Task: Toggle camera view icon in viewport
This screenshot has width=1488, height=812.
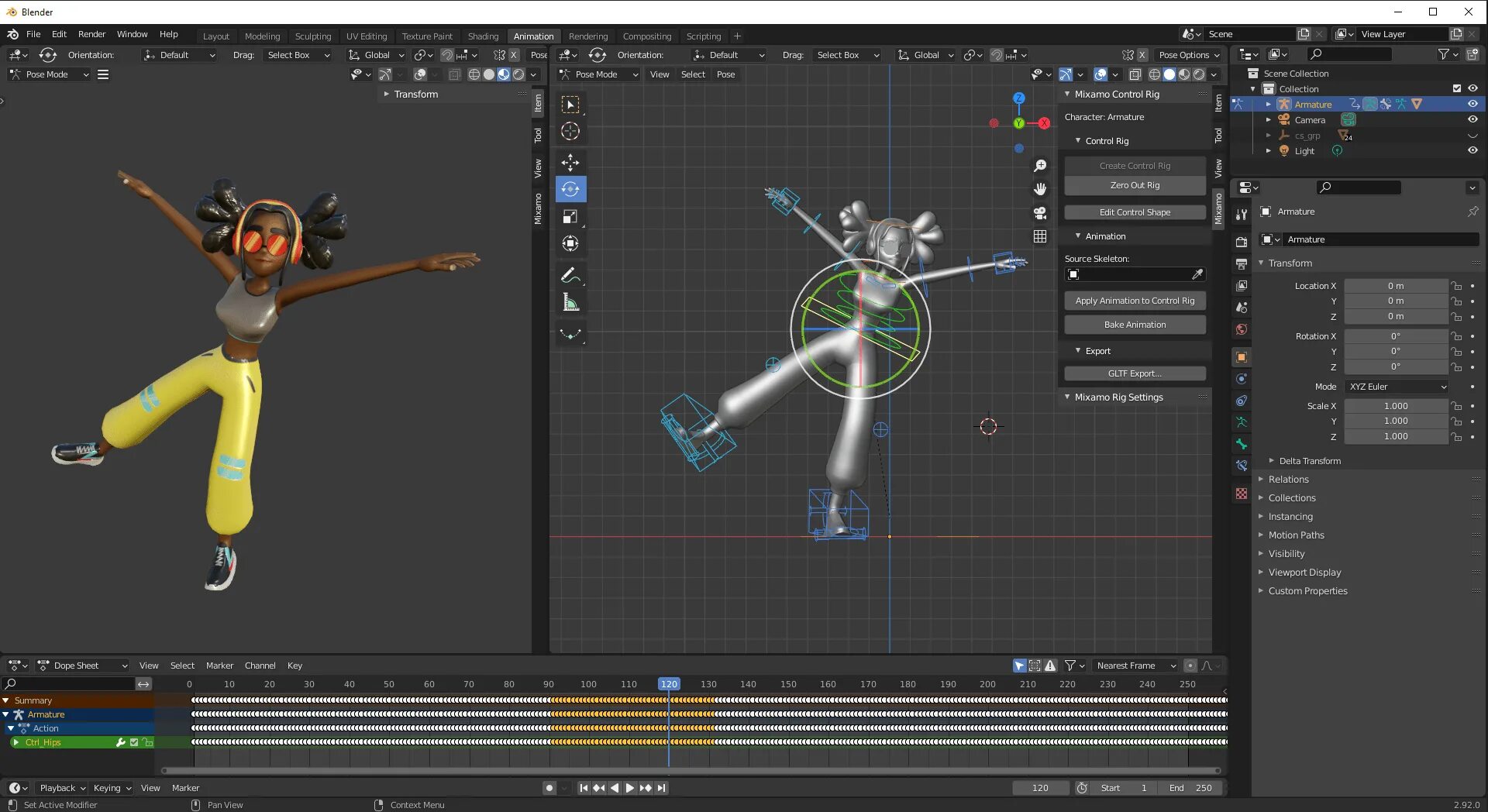Action: click(x=1040, y=213)
